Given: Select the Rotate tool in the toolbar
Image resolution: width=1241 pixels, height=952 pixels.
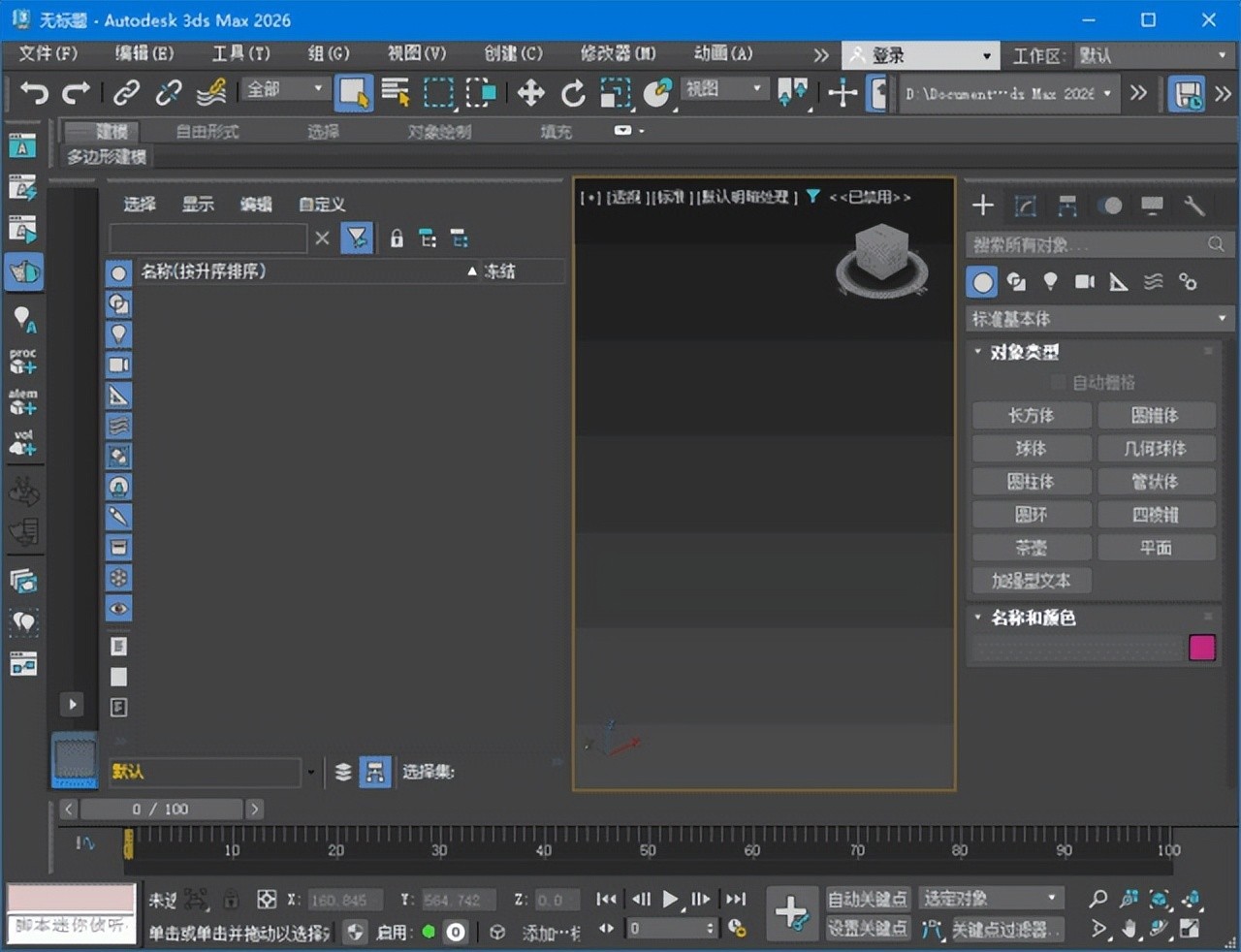Looking at the screenshot, I should coord(573,93).
